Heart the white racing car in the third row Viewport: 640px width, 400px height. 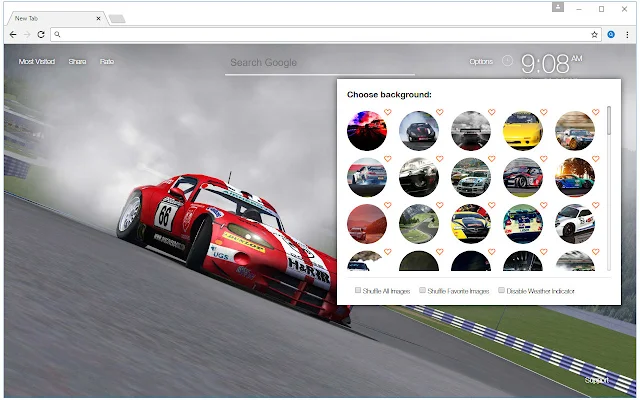(x=596, y=205)
